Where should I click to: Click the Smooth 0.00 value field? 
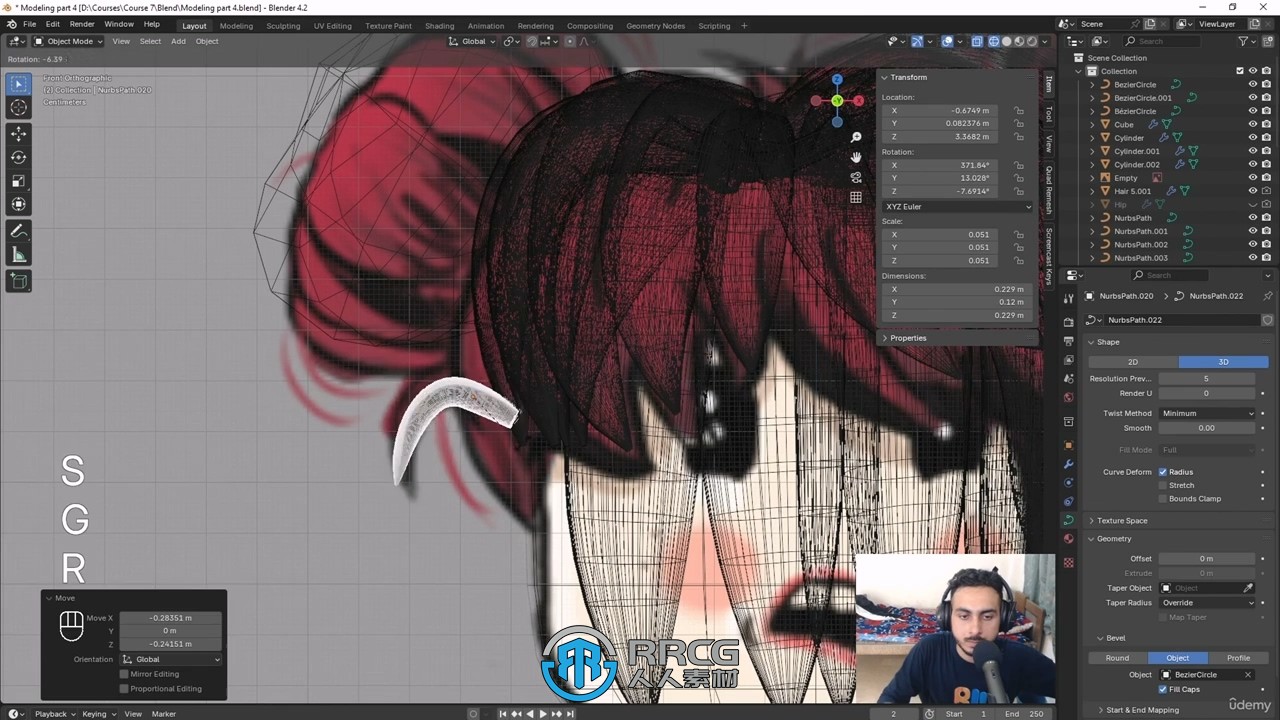pyautogui.click(x=1206, y=428)
